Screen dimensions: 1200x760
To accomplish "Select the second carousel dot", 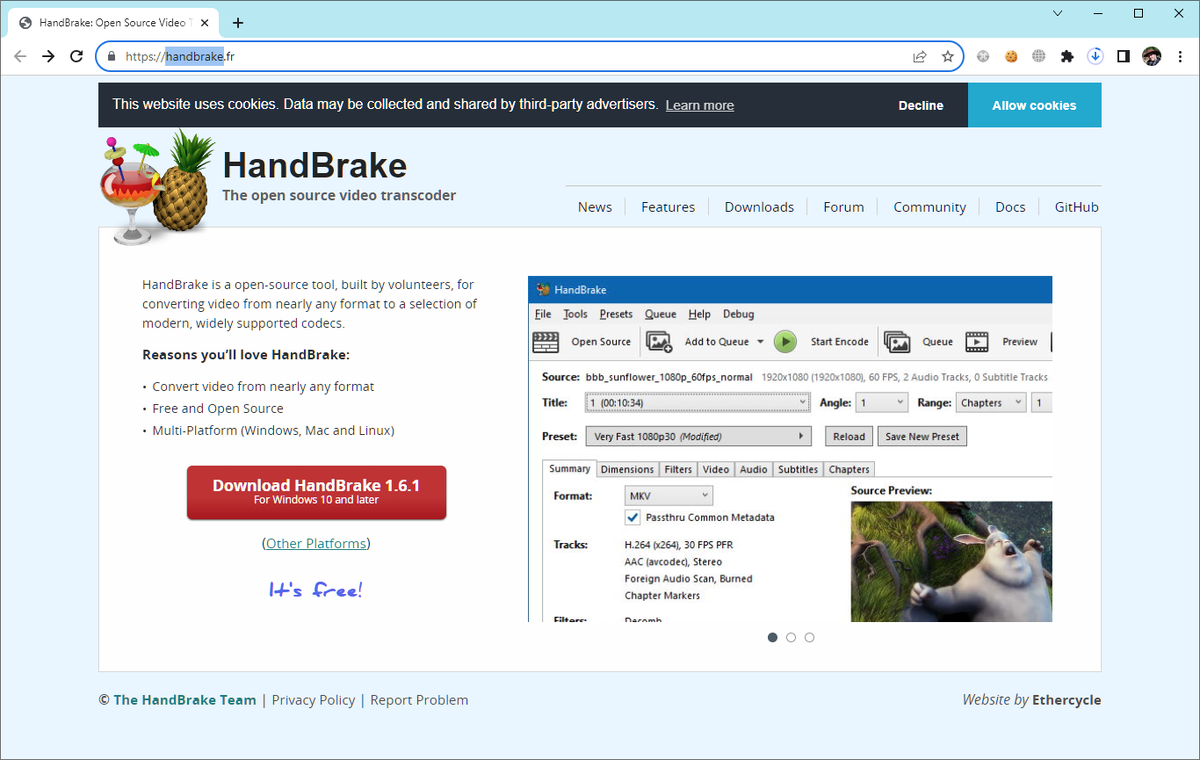I will point(791,637).
